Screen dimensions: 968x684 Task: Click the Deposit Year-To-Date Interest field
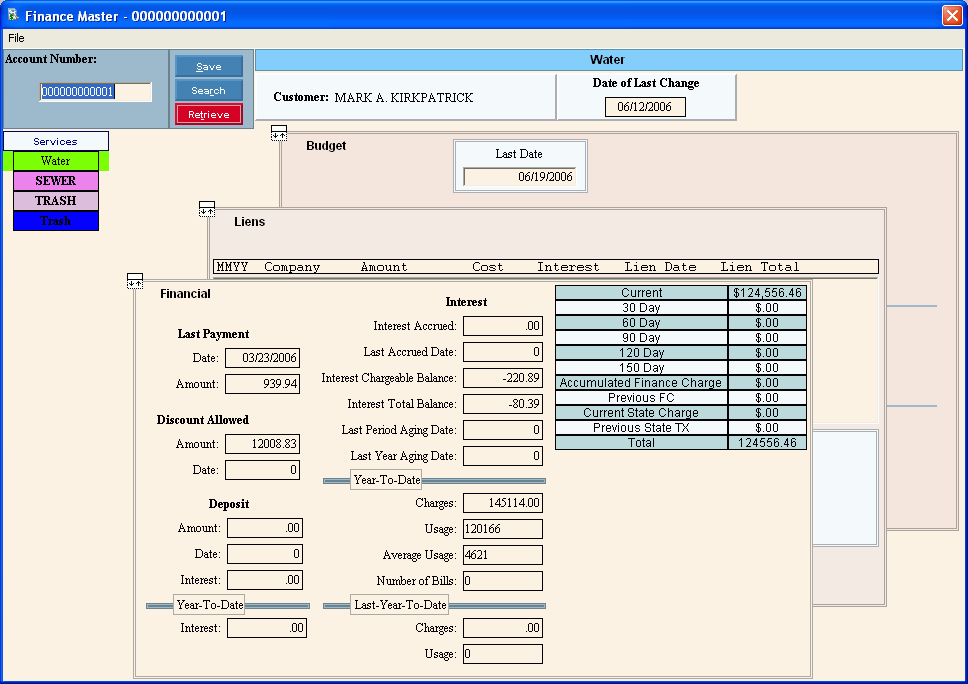click(x=267, y=628)
